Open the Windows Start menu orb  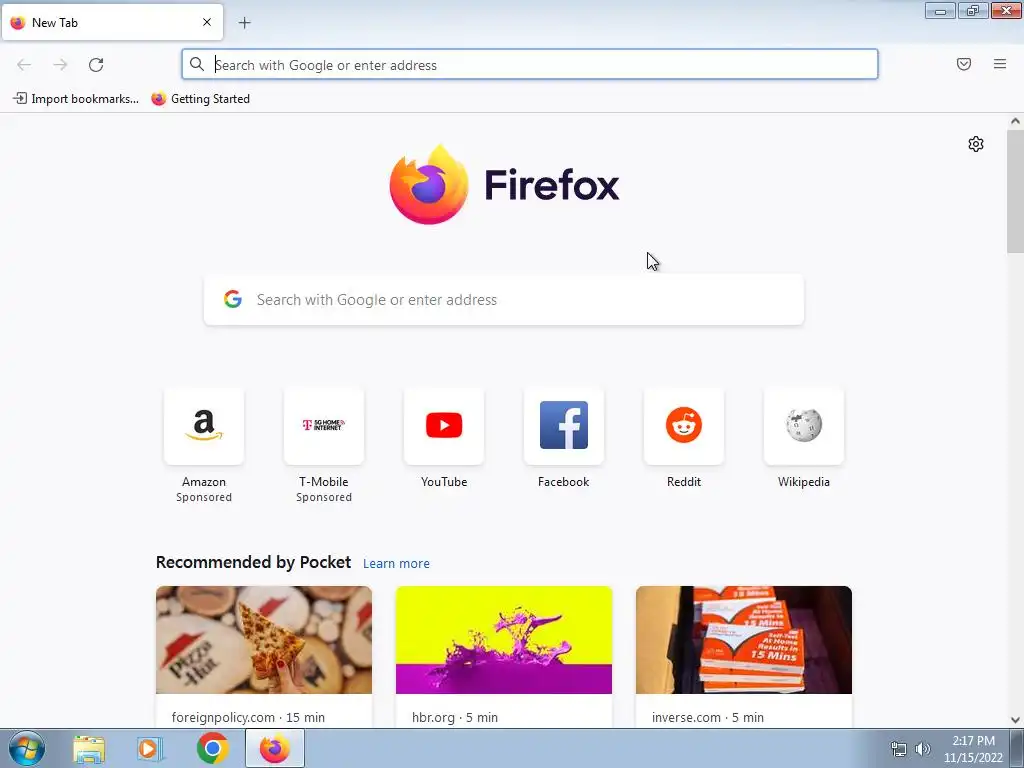click(x=27, y=748)
